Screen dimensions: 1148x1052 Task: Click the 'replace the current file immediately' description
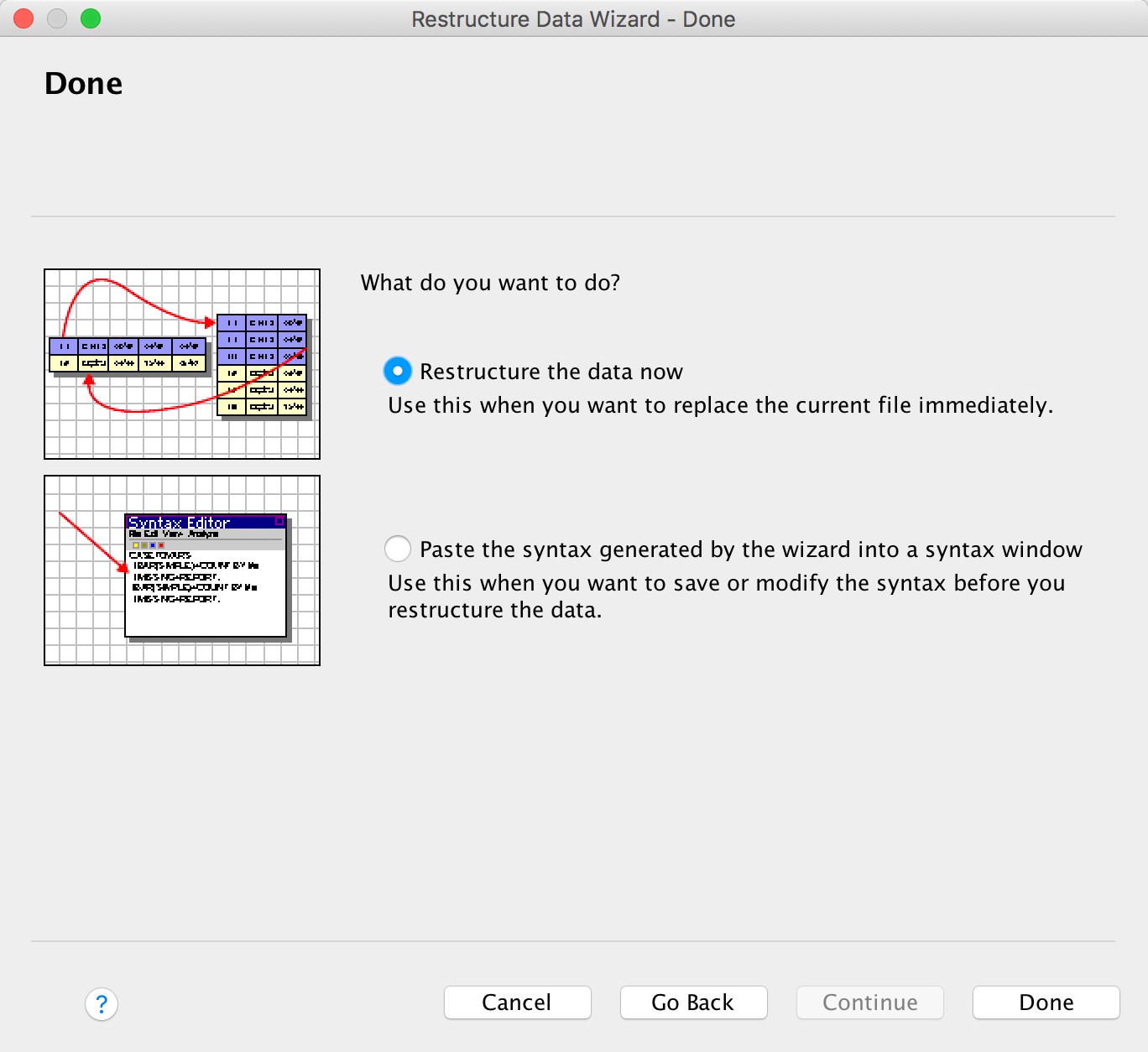tap(720, 405)
